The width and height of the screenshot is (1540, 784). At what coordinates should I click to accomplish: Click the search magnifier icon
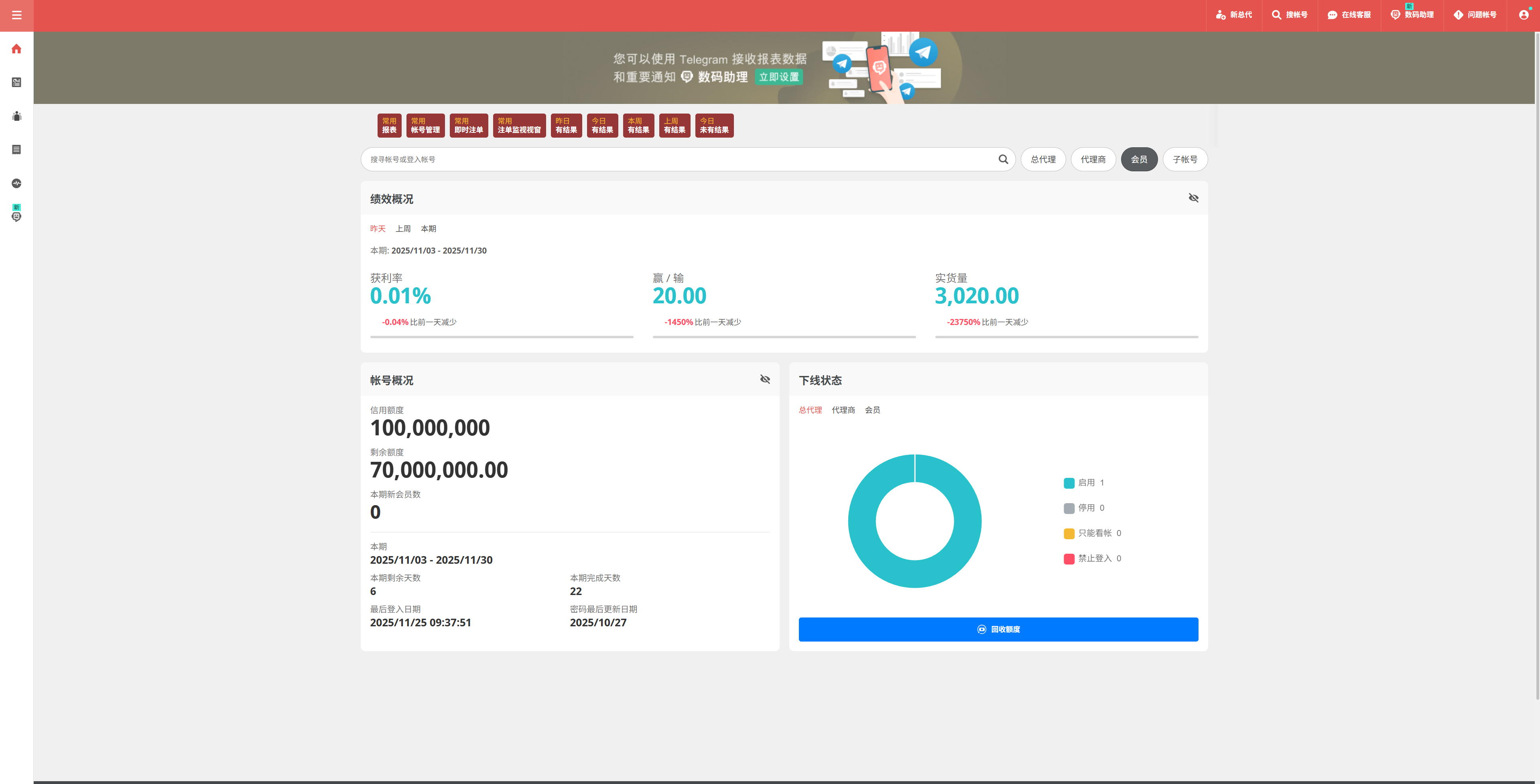tap(1003, 159)
